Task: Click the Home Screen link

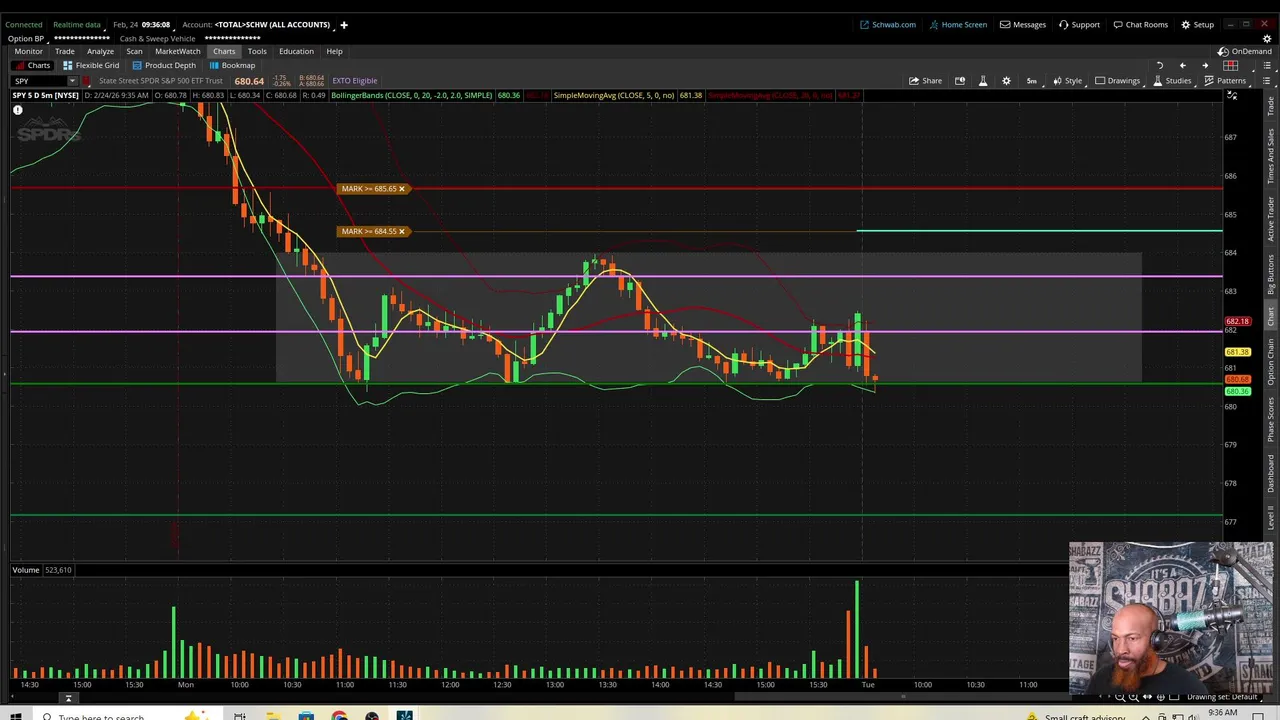Action: [958, 24]
